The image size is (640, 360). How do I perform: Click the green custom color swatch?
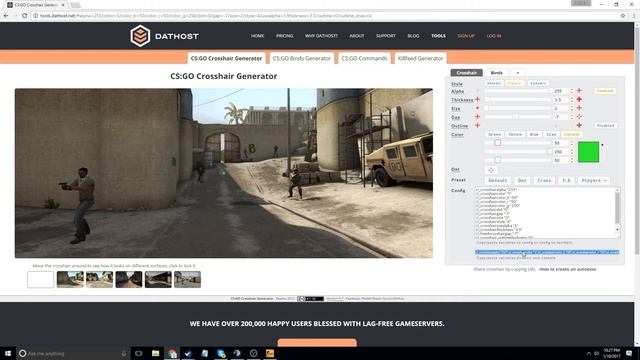click(588, 152)
